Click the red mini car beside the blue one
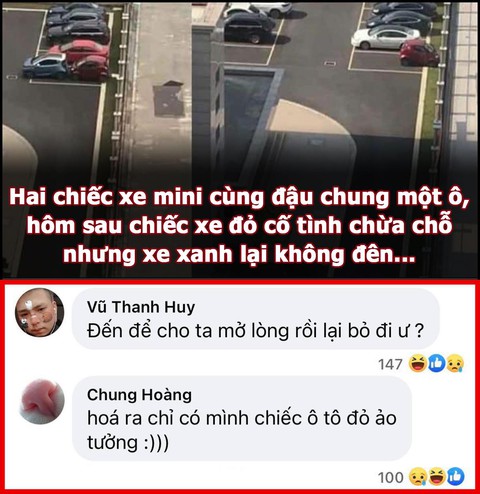The width and height of the screenshot is (480, 494). click(89, 68)
